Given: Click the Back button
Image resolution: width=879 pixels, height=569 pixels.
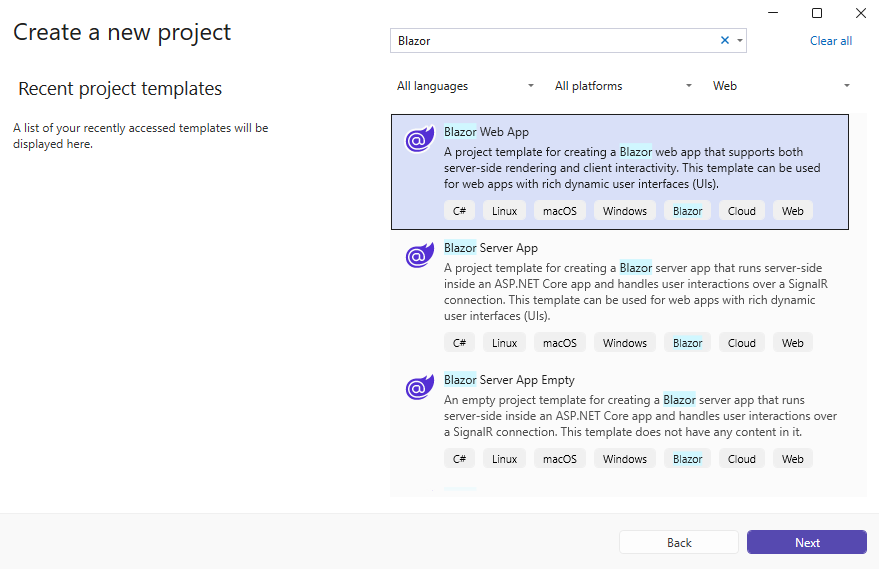Looking at the screenshot, I should pos(679,542).
